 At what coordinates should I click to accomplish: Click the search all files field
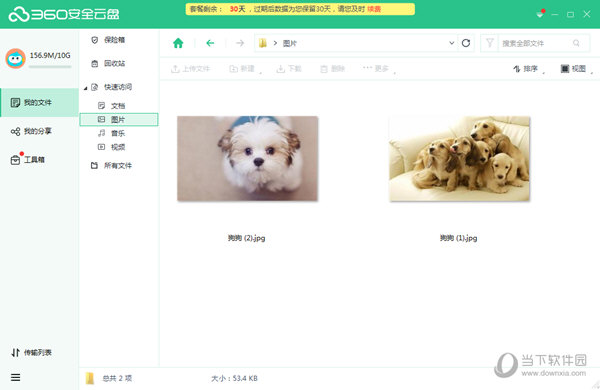(x=535, y=43)
